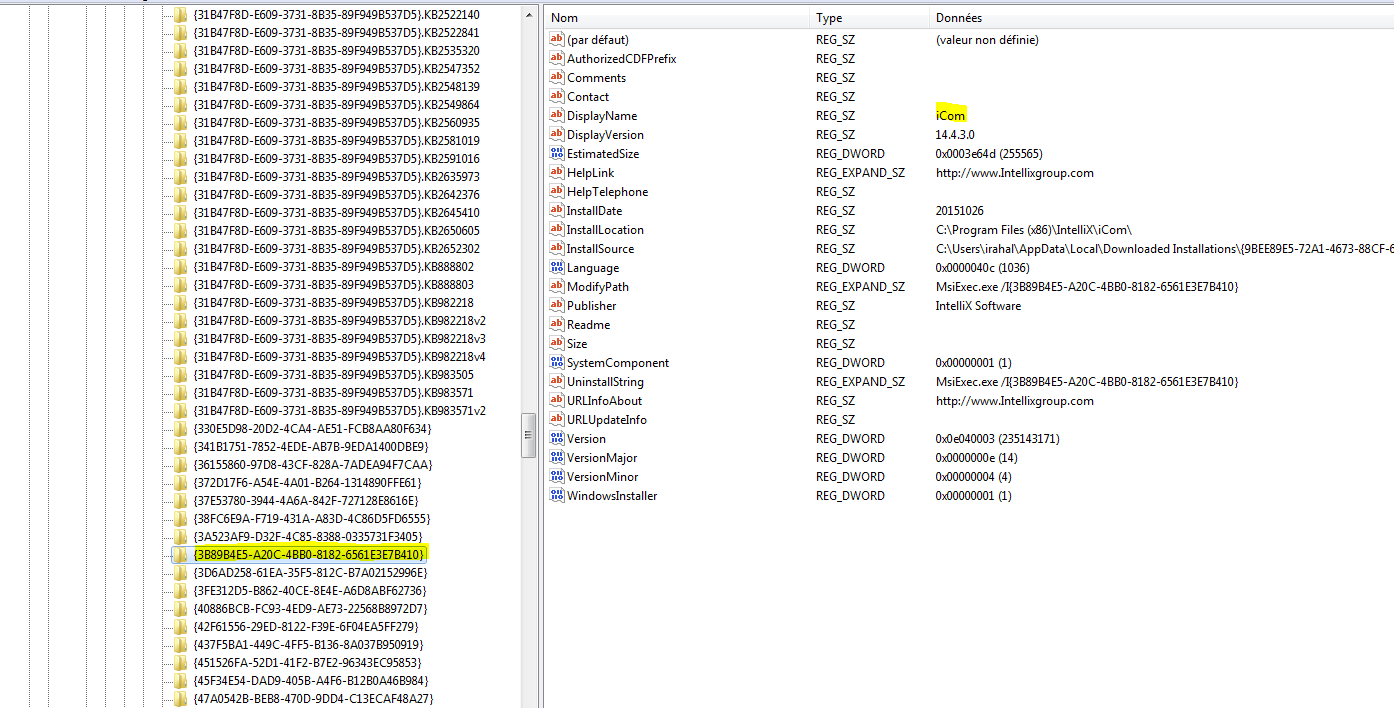Select the WindowsInstaller DWORD icon
Image resolution: width=1394 pixels, height=708 pixels.
558,496
